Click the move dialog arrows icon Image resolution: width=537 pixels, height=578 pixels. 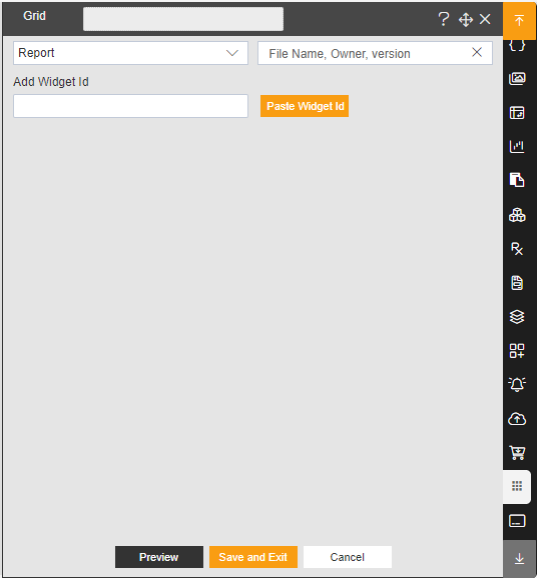pyautogui.click(x=465, y=20)
